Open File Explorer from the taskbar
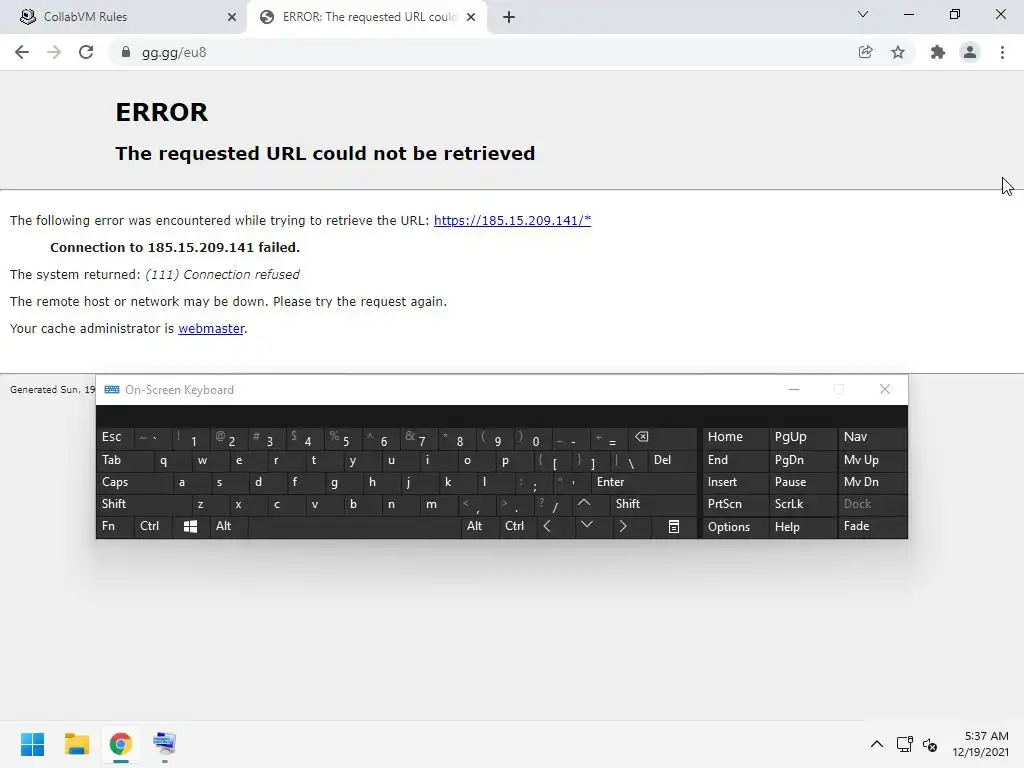The width and height of the screenshot is (1024, 768). (x=76, y=744)
